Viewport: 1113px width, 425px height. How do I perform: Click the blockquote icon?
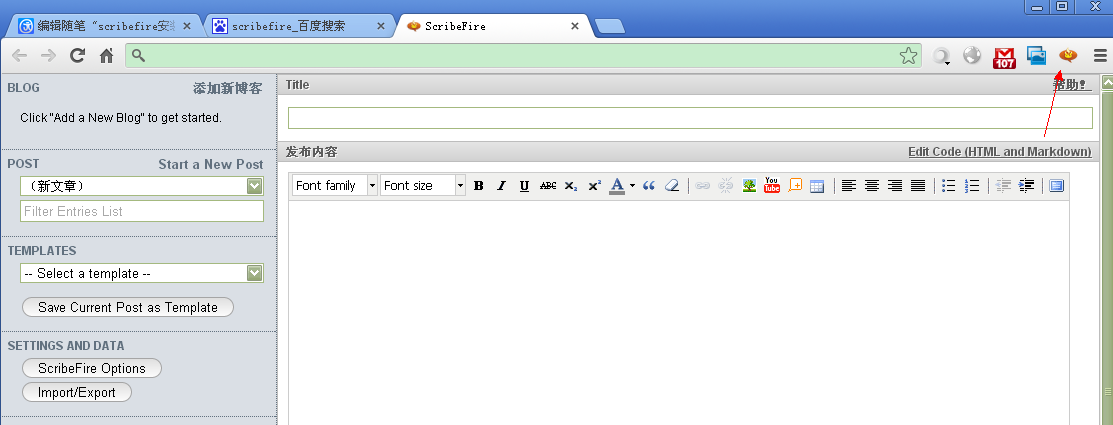pos(649,186)
